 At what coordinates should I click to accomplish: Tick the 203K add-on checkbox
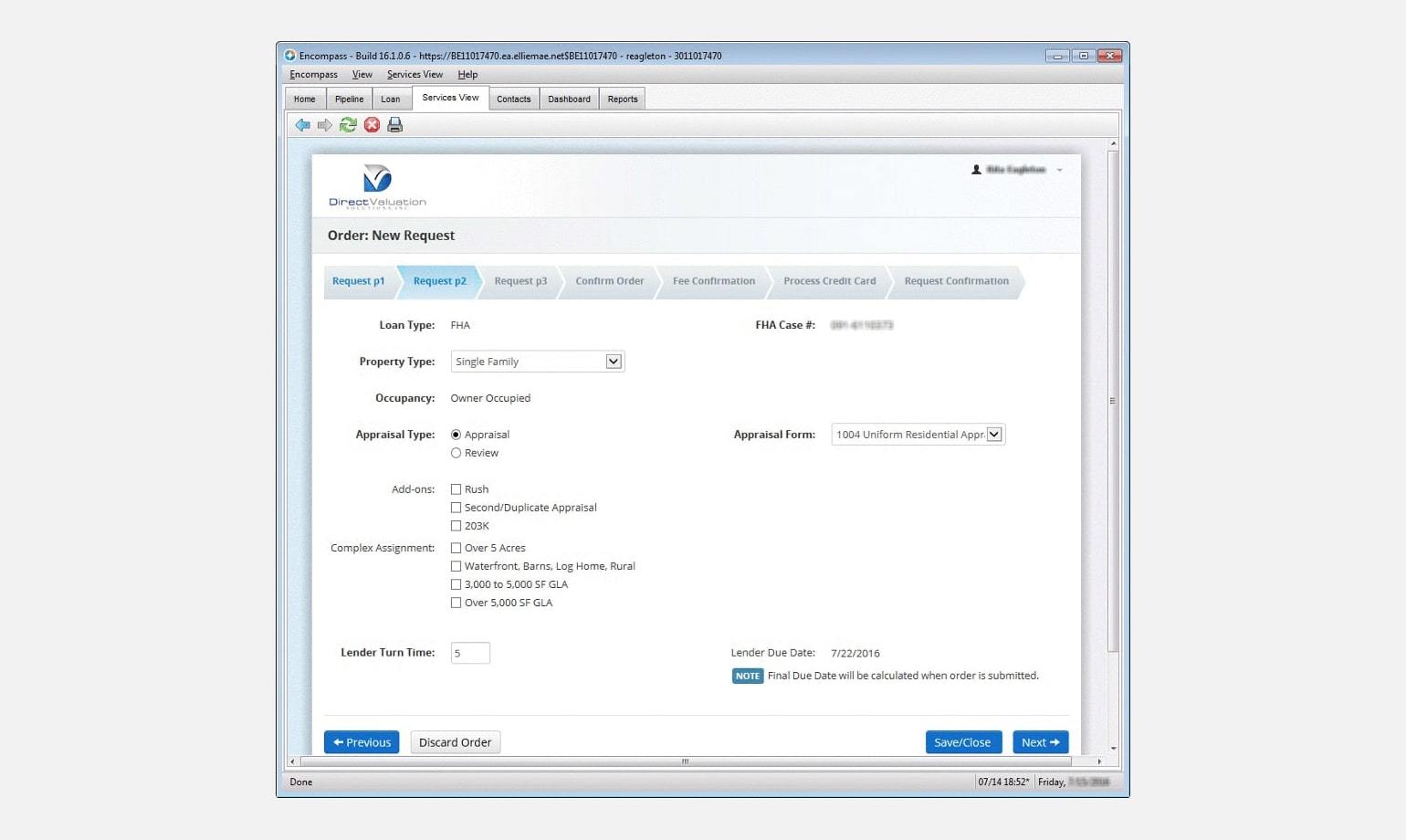pos(456,526)
